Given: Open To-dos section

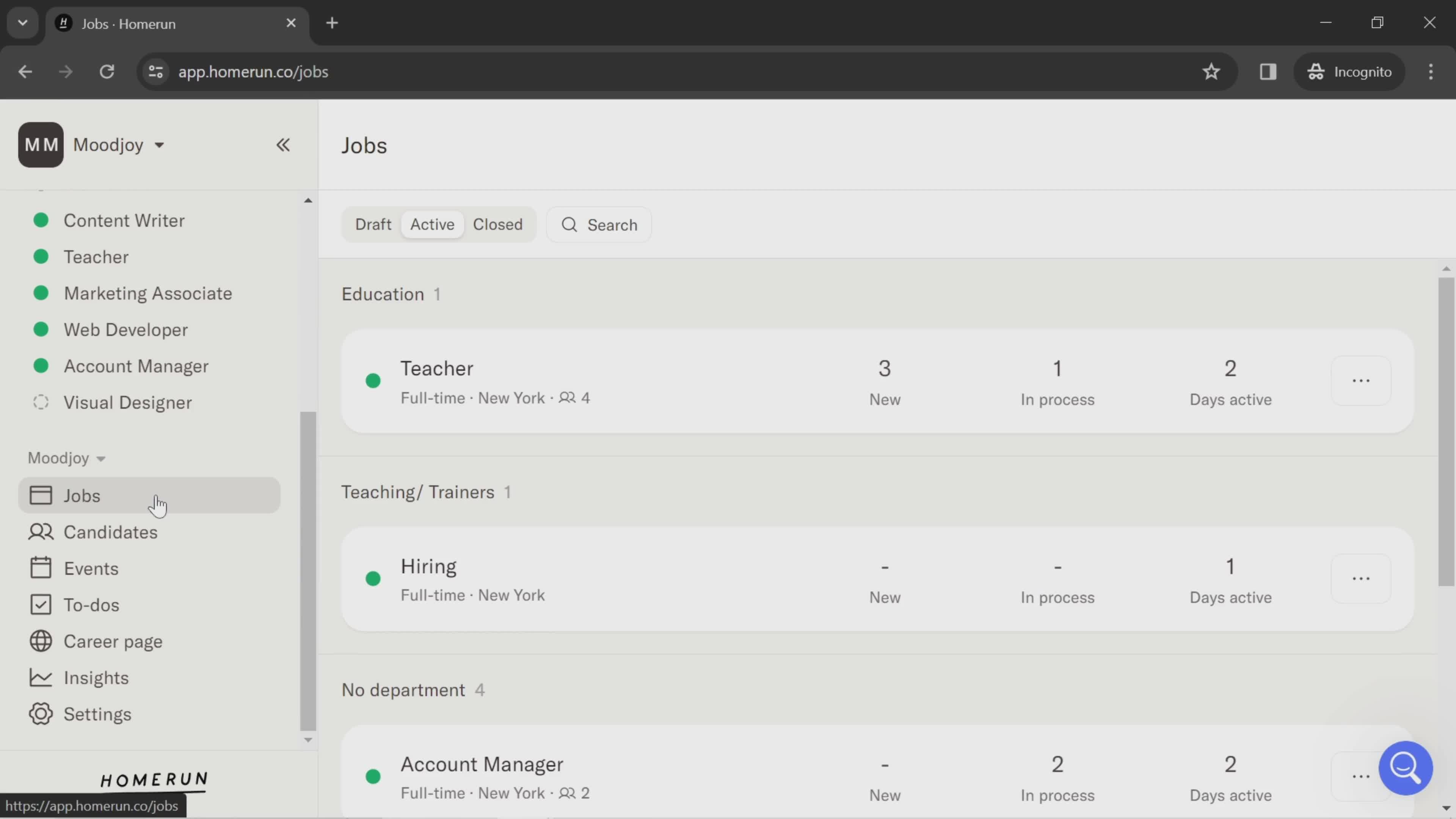Looking at the screenshot, I should coord(91,605).
